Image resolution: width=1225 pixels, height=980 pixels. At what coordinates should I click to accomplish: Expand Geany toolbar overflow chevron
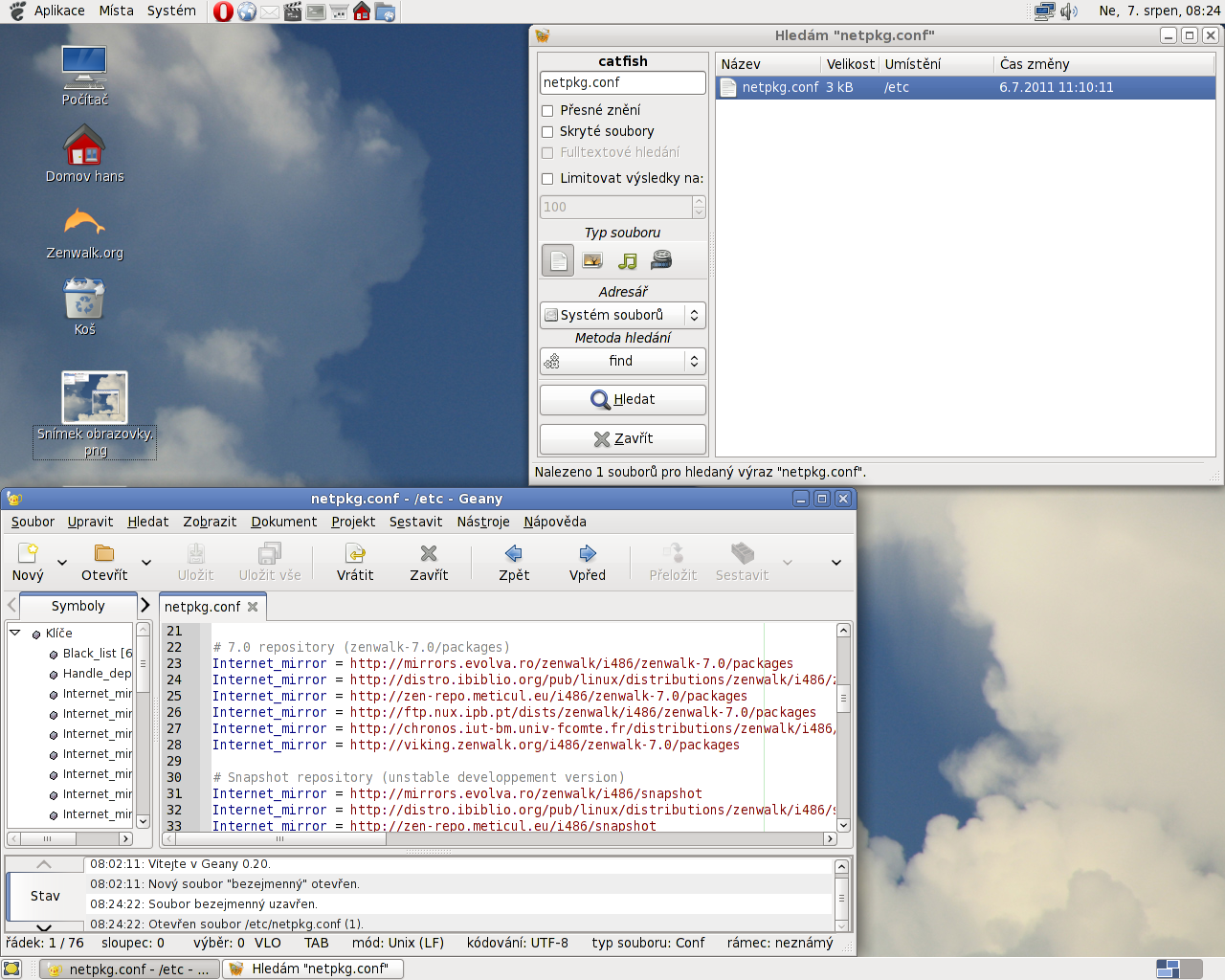click(x=836, y=563)
